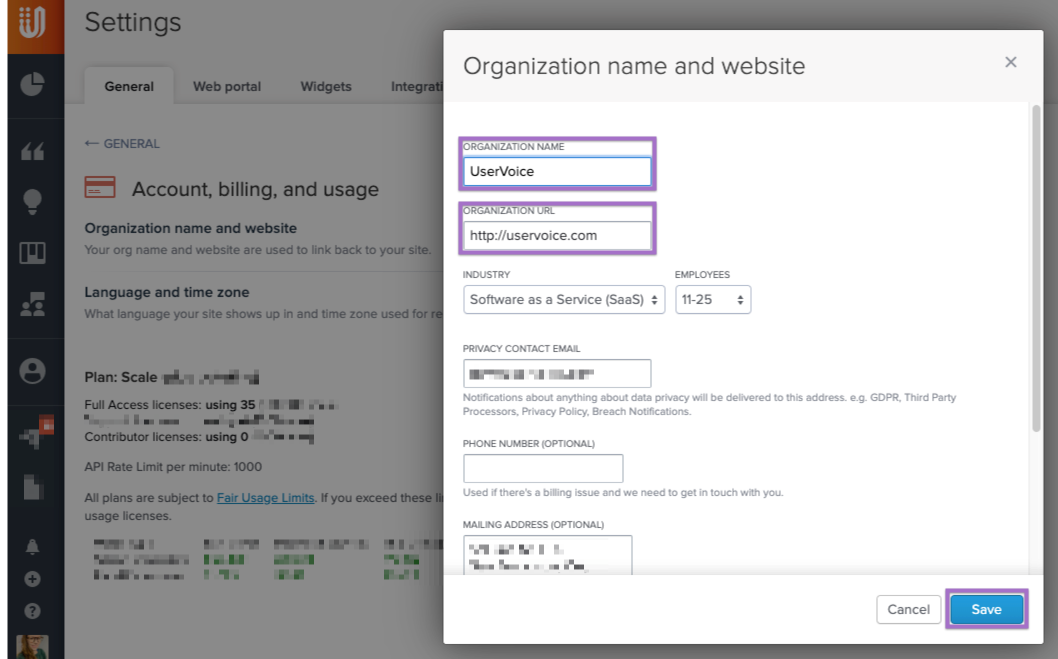Open the Organization name and website setting
Screen dimensions: 1058x659
[190, 228]
